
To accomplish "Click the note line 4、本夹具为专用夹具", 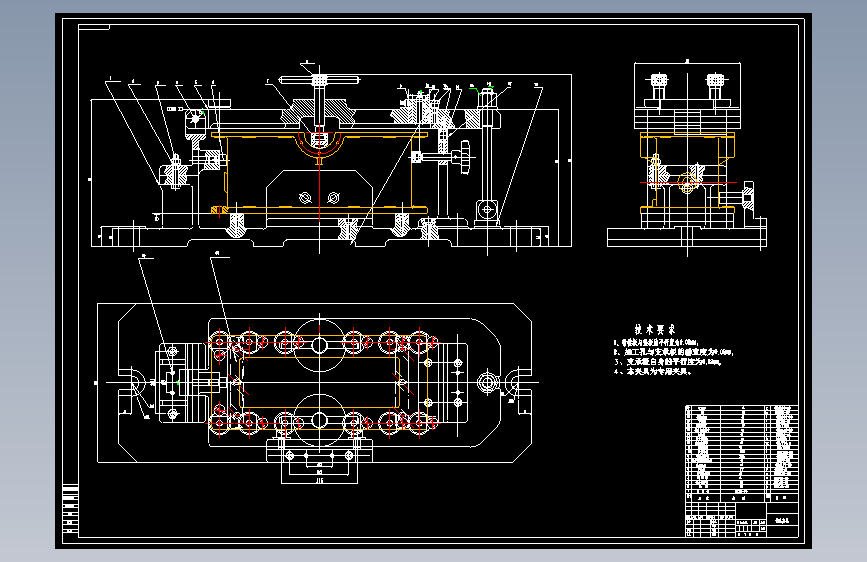I will tap(653, 372).
